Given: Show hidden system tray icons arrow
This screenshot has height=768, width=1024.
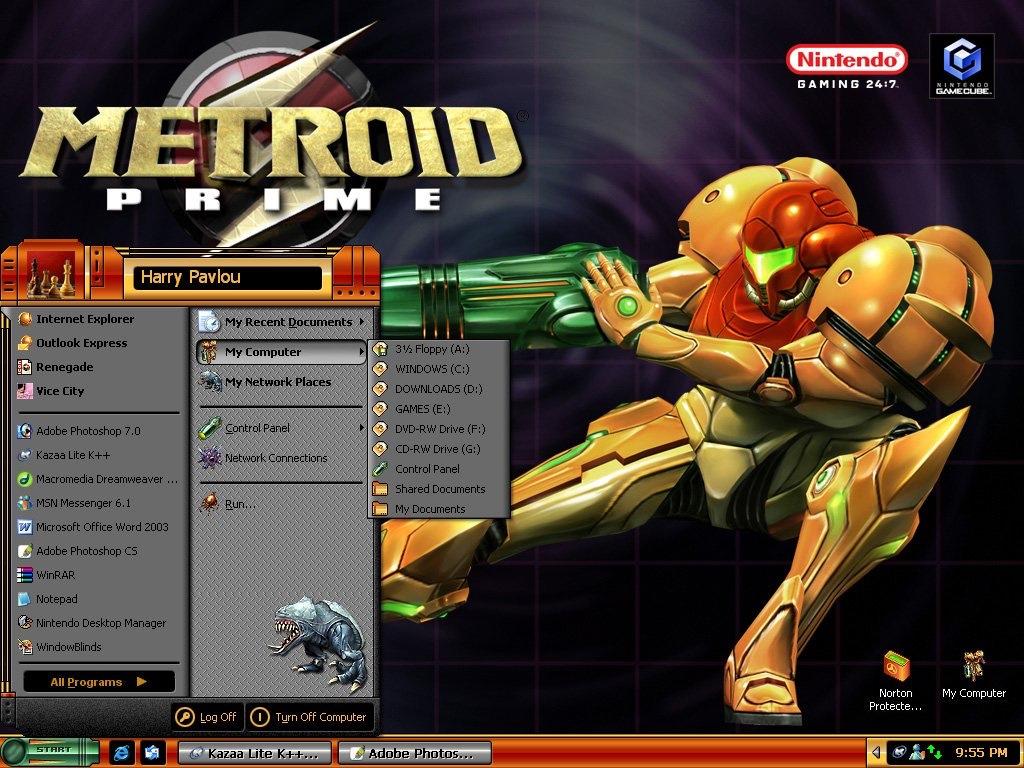Looking at the screenshot, I should coord(876,753).
